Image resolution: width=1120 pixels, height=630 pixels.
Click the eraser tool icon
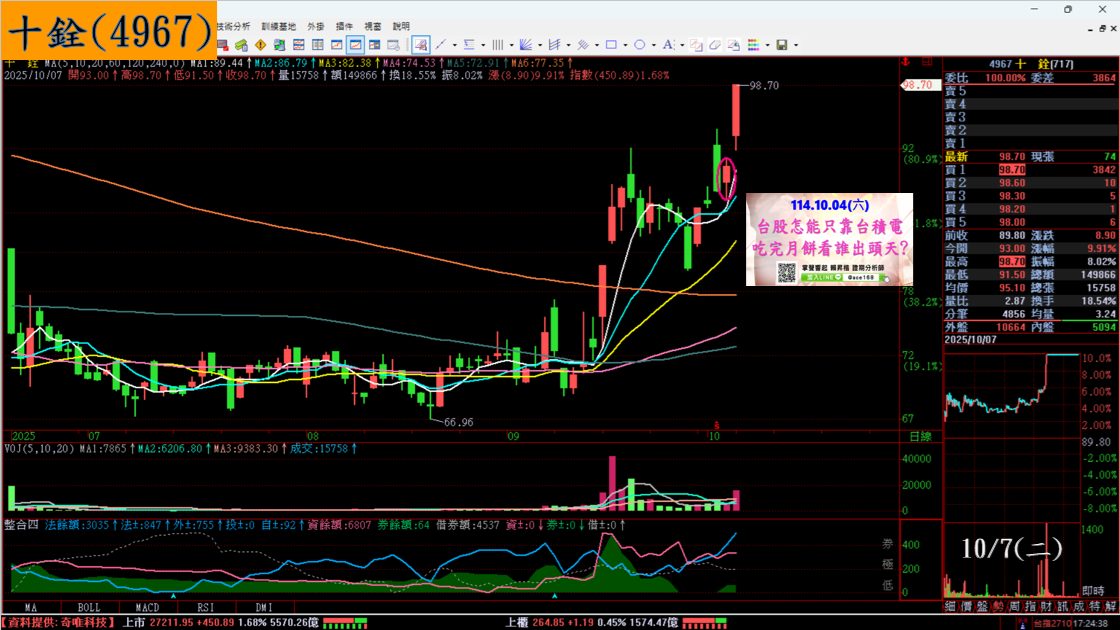714,45
